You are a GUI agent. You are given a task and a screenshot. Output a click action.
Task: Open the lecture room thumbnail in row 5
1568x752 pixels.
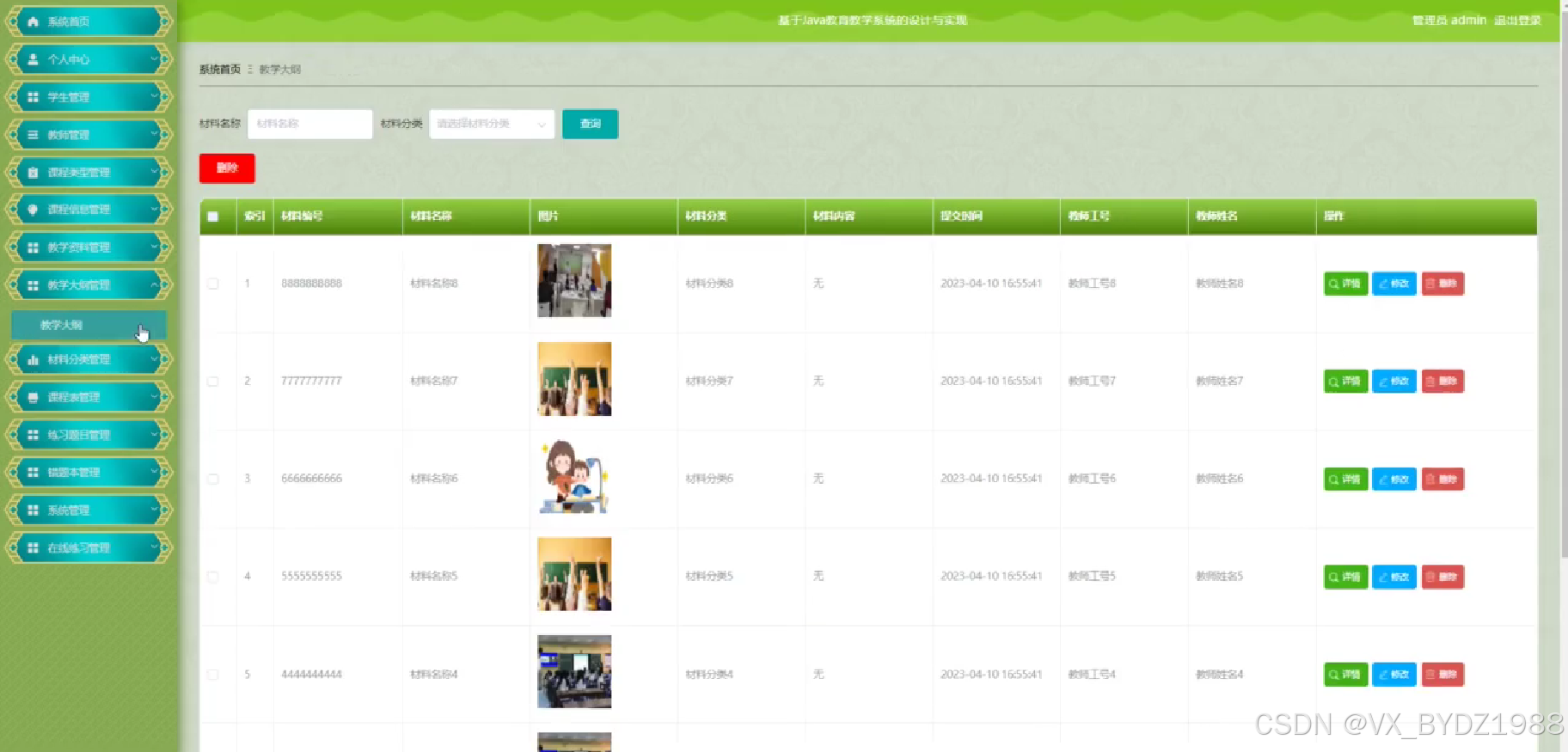pyautogui.click(x=574, y=672)
